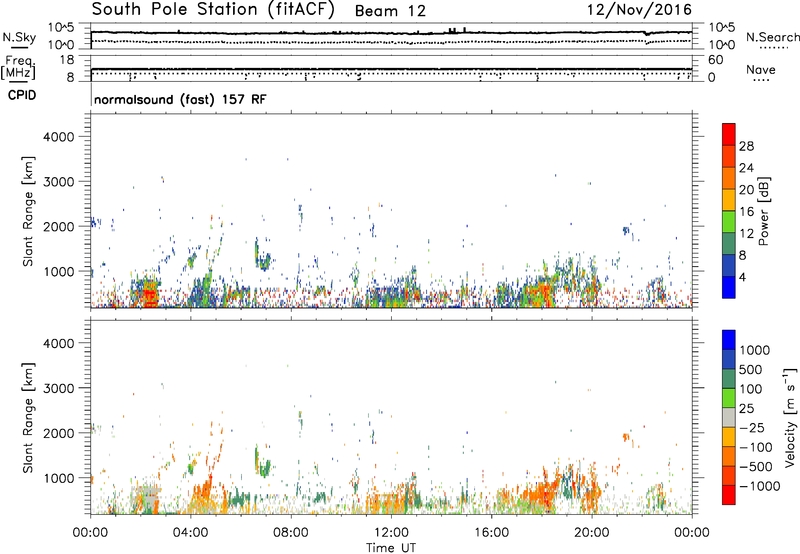Click the Velocity [m s⁻¹] colorbar title
800x554 pixels.
click(790, 417)
